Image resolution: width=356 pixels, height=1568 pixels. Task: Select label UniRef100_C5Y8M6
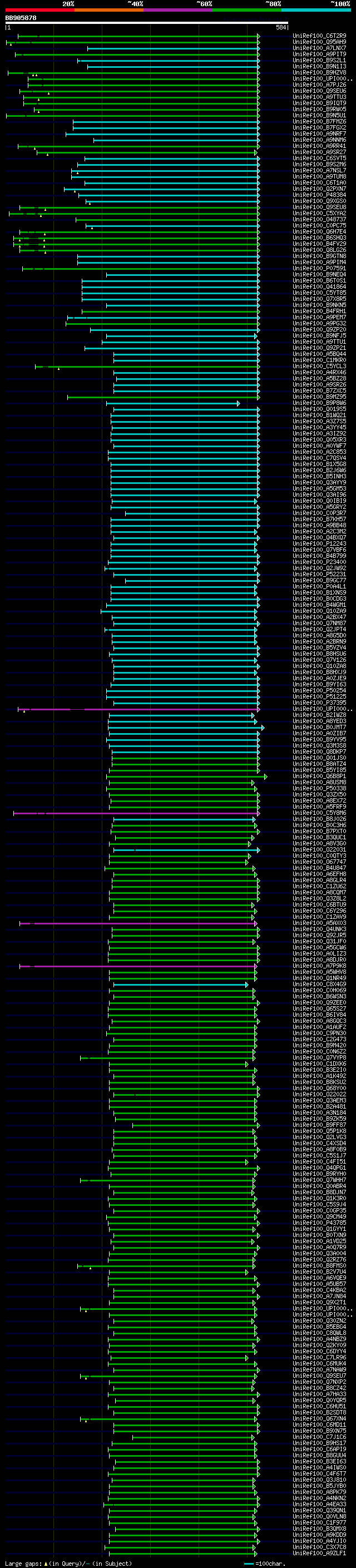[319, 813]
